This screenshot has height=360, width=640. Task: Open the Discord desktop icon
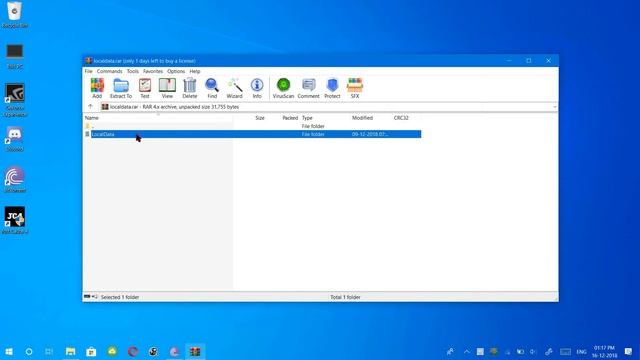[15, 139]
